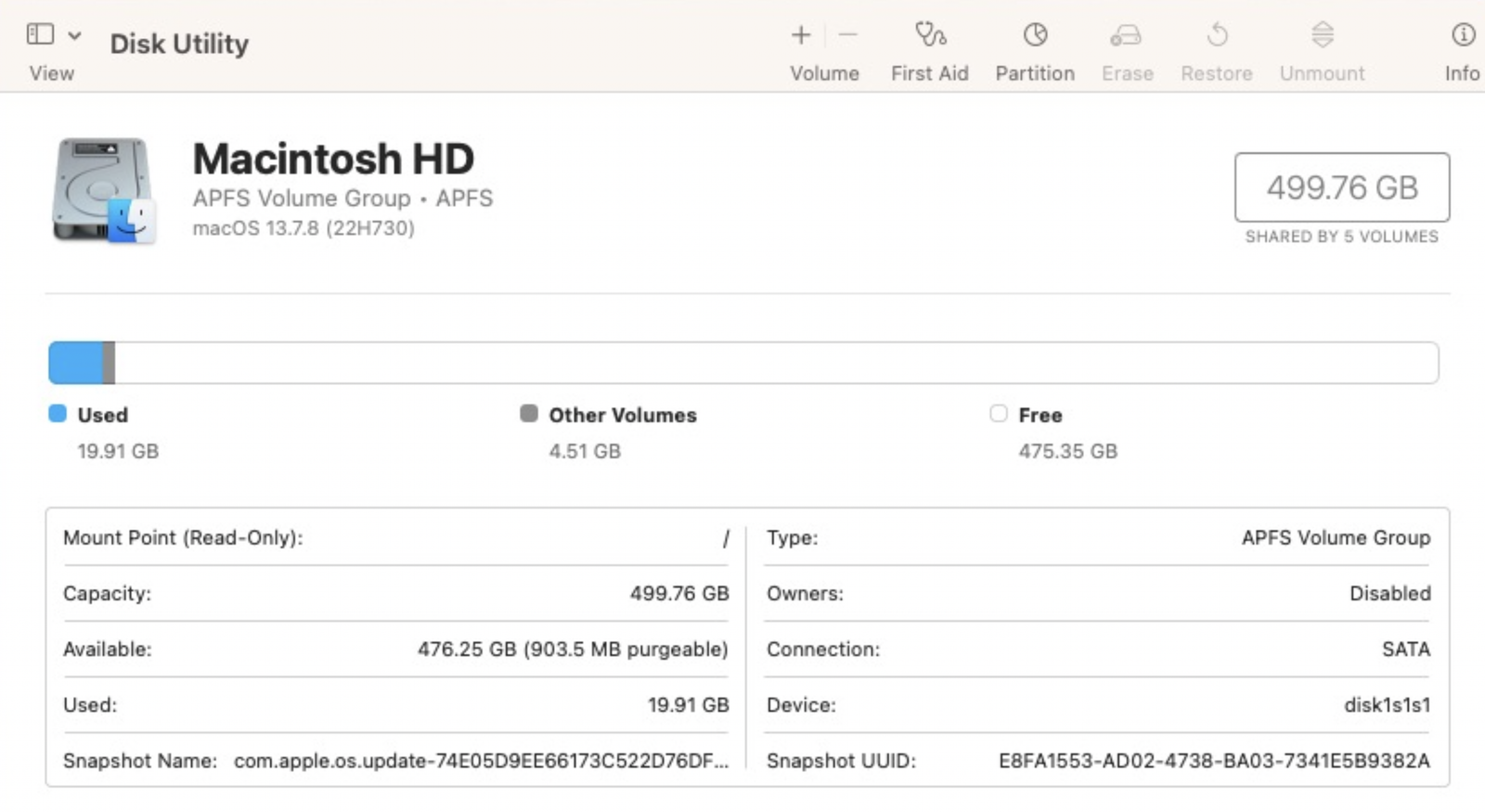Click the Unmount eject icon
The image size is (1485, 812).
[x=1323, y=35]
